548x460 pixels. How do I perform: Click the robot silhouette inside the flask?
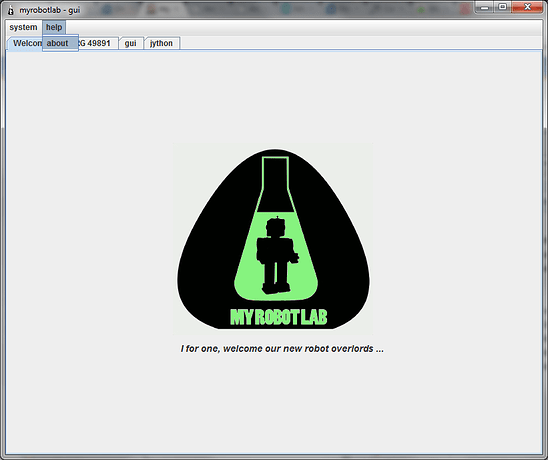277,255
